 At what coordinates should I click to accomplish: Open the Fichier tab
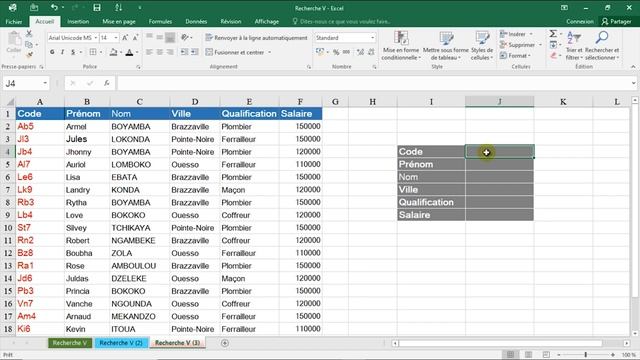[x=14, y=21]
